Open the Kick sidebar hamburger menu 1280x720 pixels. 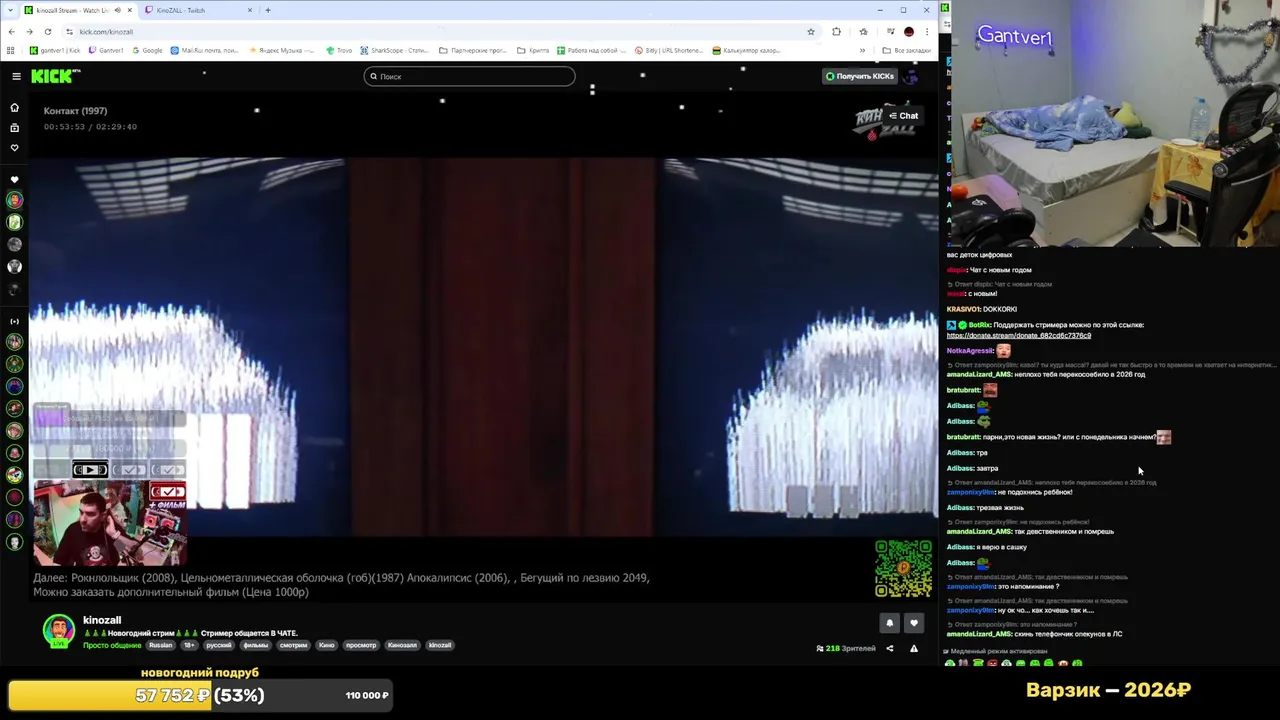16,76
